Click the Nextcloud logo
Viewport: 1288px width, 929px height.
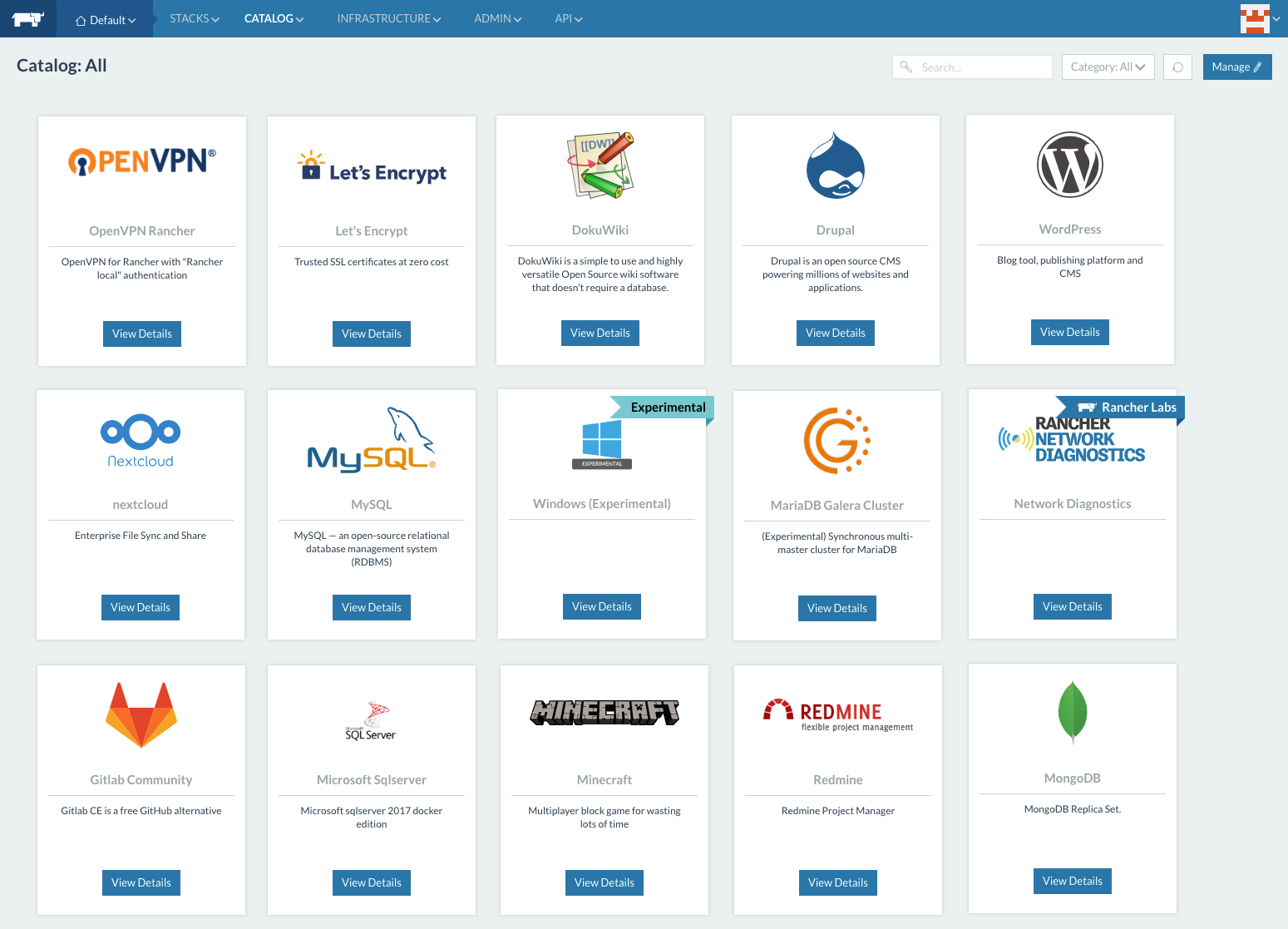point(141,441)
